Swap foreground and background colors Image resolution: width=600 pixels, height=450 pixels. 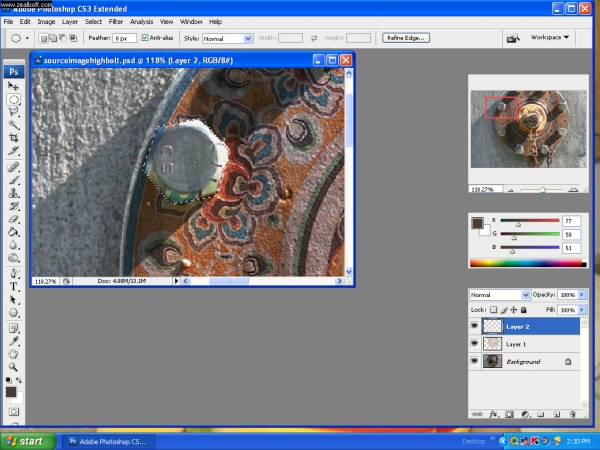(x=18, y=380)
